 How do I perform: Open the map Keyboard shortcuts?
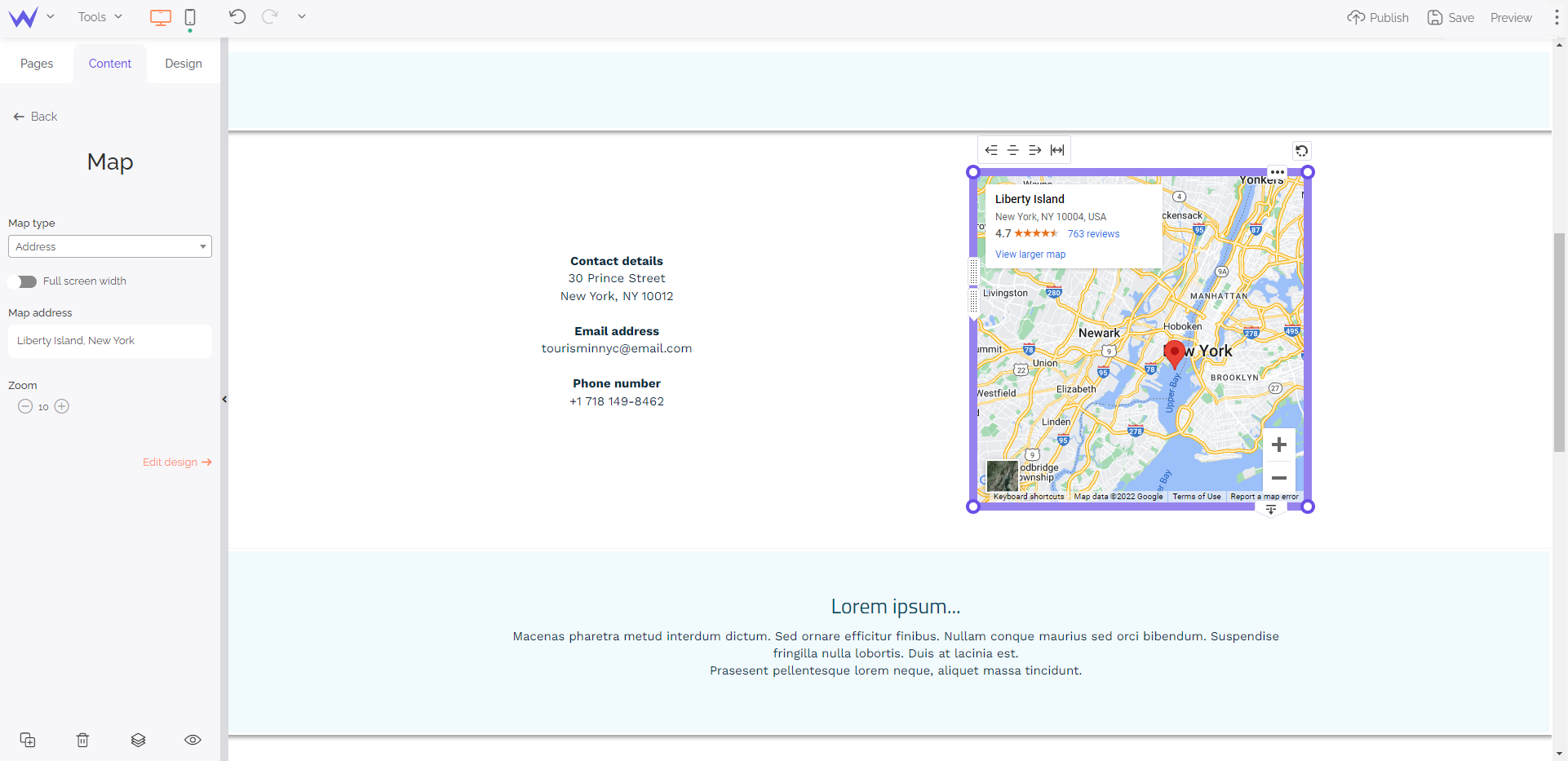click(x=1029, y=497)
